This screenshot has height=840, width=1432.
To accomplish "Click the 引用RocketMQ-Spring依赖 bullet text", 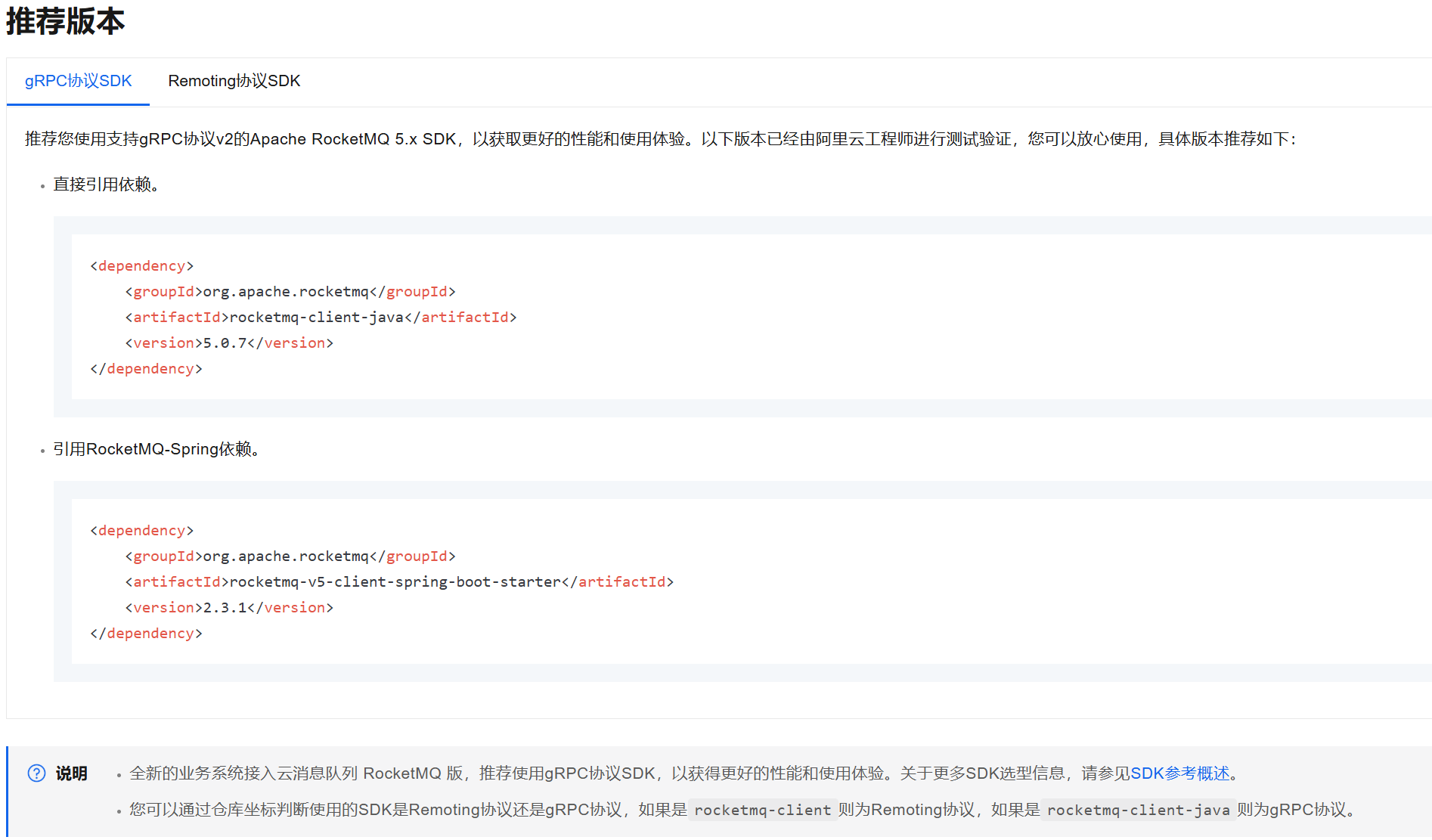I will pyautogui.click(x=157, y=449).
